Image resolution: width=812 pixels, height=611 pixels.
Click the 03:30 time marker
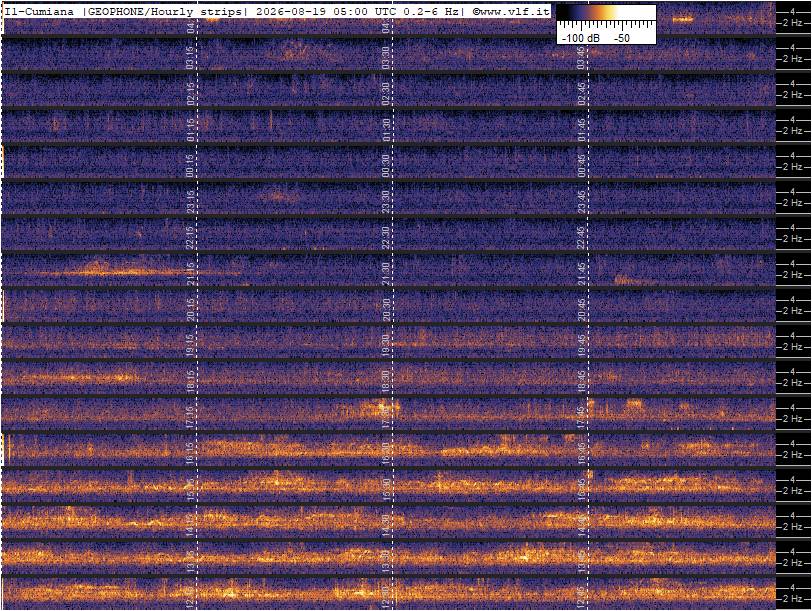coord(385,57)
